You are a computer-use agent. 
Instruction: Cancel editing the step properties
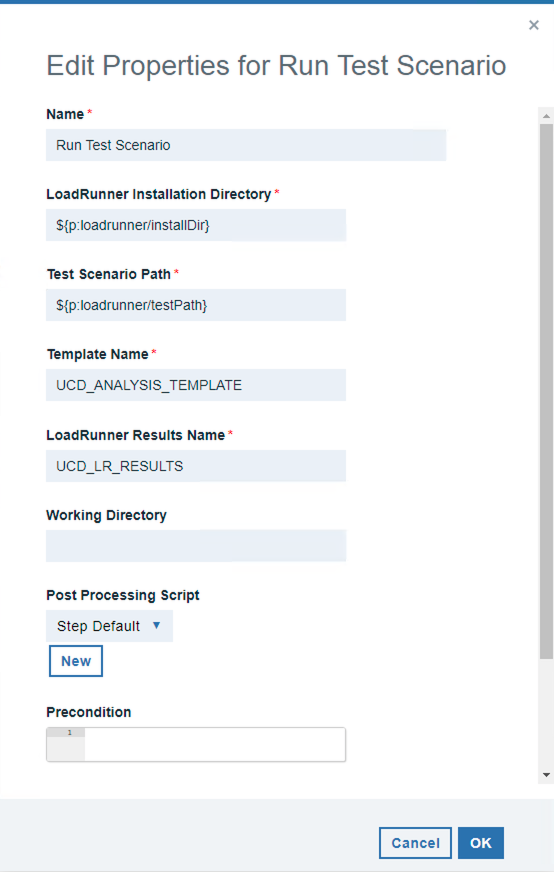(x=415, y=843)
